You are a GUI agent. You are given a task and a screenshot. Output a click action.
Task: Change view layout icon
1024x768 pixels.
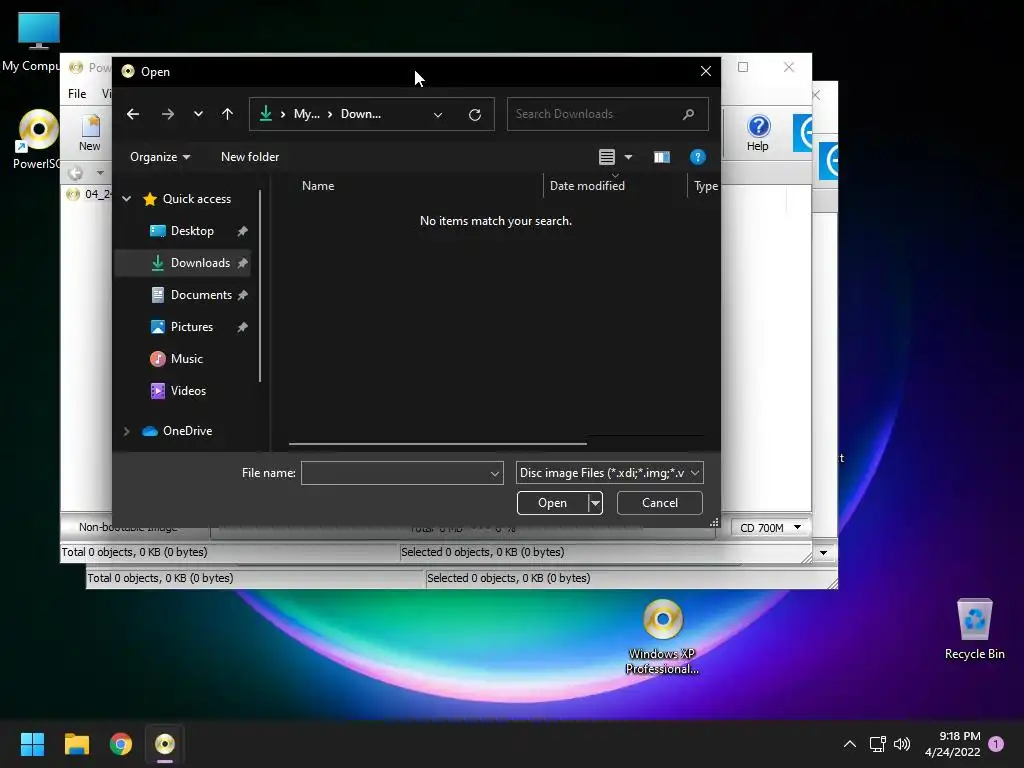[x=607, y=157]
